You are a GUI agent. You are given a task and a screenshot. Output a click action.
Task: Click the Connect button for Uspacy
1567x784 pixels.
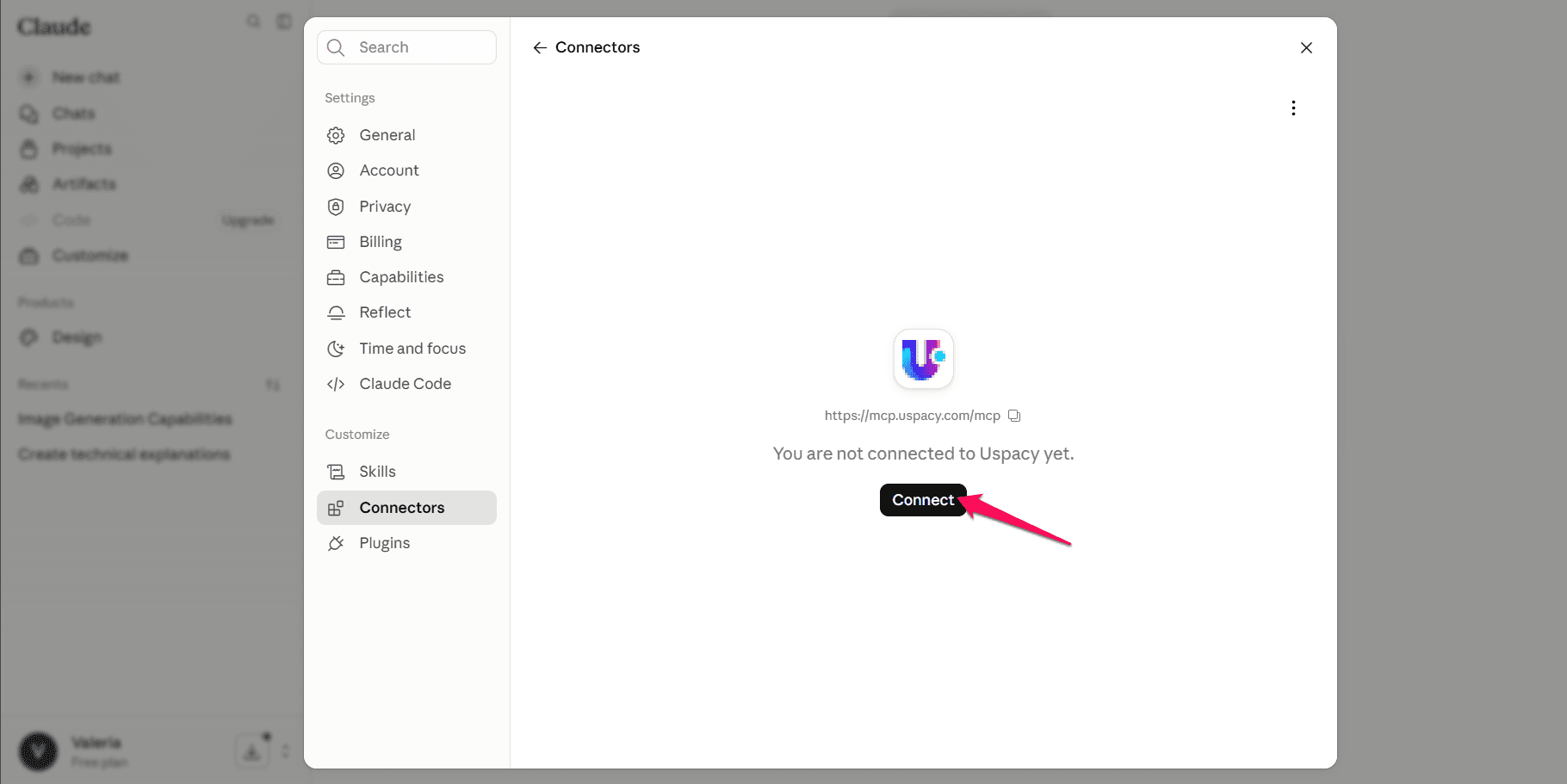tap(923, 500)
